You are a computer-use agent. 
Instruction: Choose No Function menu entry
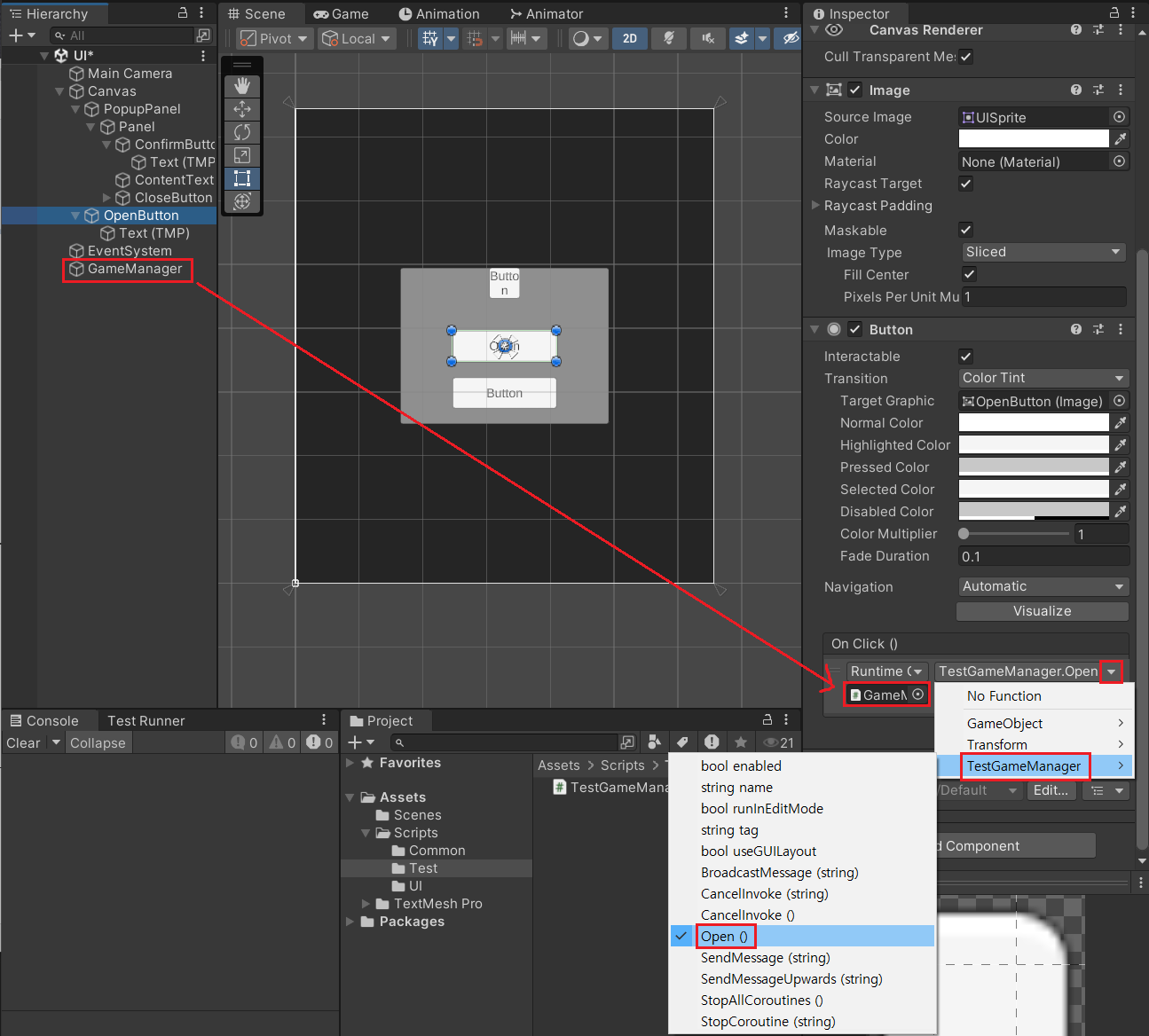[x=1004, y=696]
